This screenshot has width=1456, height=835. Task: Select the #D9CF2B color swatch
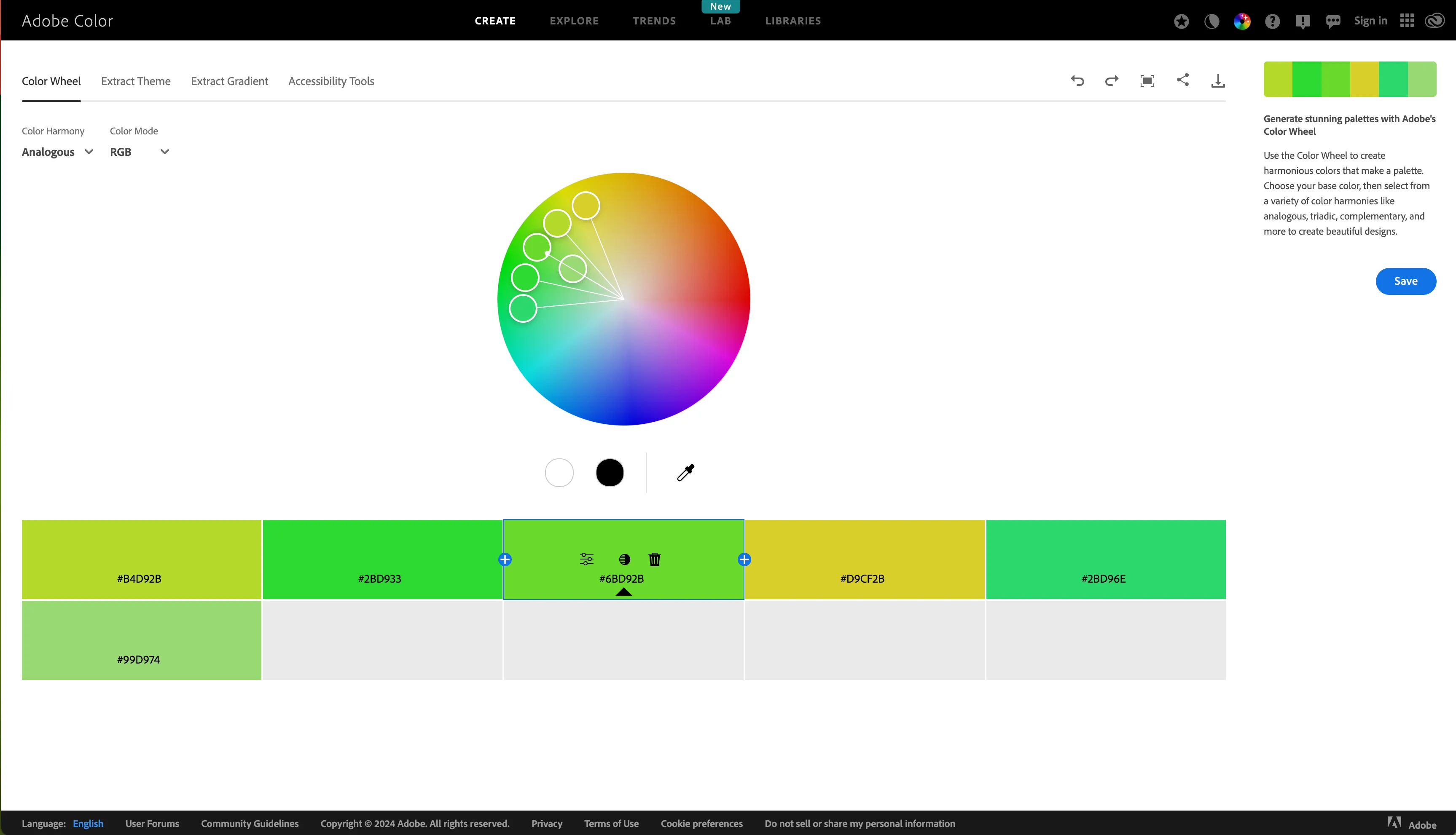point(865,559)
